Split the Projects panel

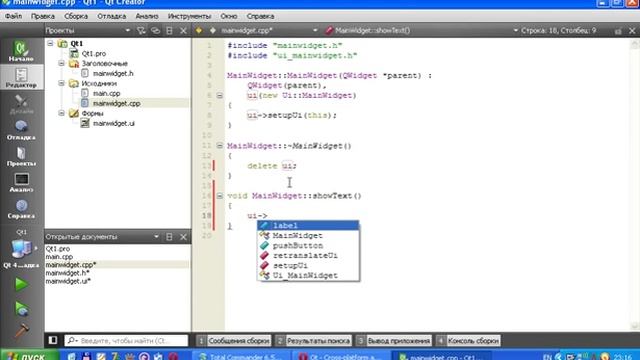169,31
